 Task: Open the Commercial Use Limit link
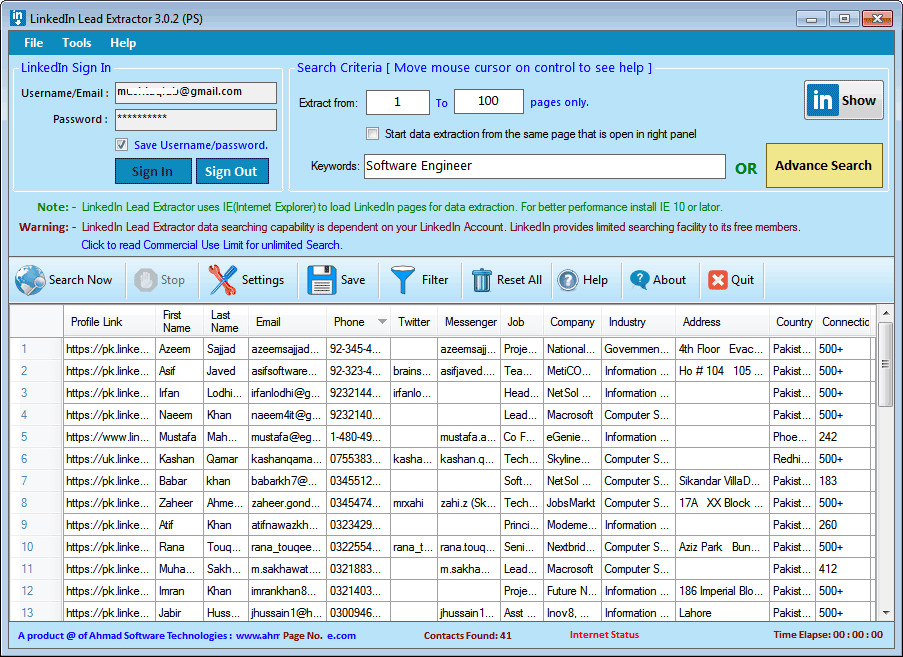pyautogui.click(x=212, y=245)
